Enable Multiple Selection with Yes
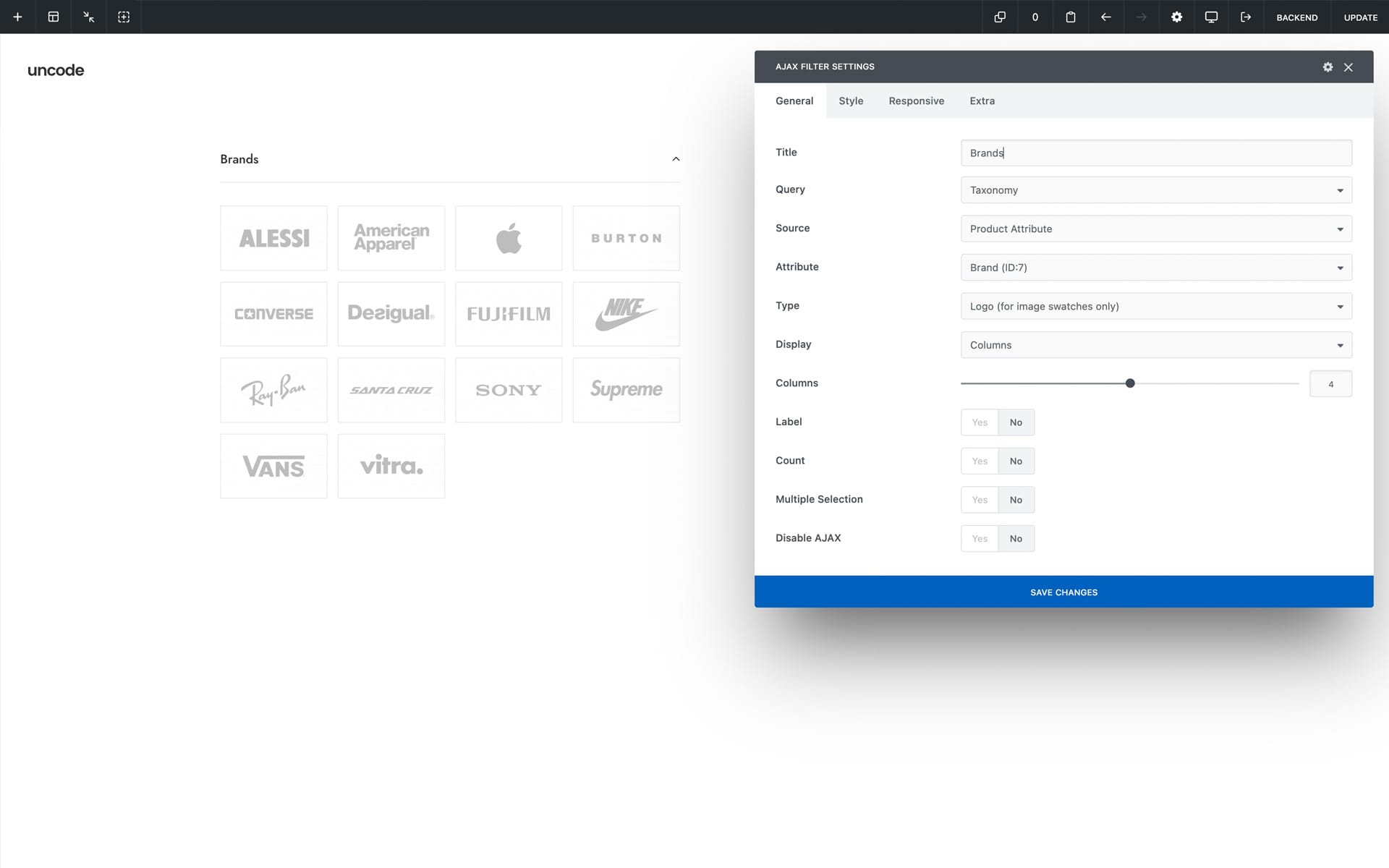 [980, 500]
